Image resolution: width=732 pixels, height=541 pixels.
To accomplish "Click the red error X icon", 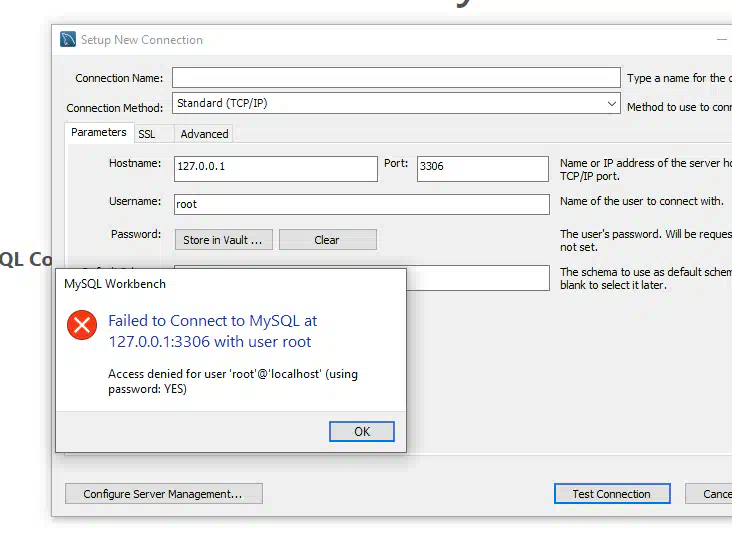I will 82,325.
